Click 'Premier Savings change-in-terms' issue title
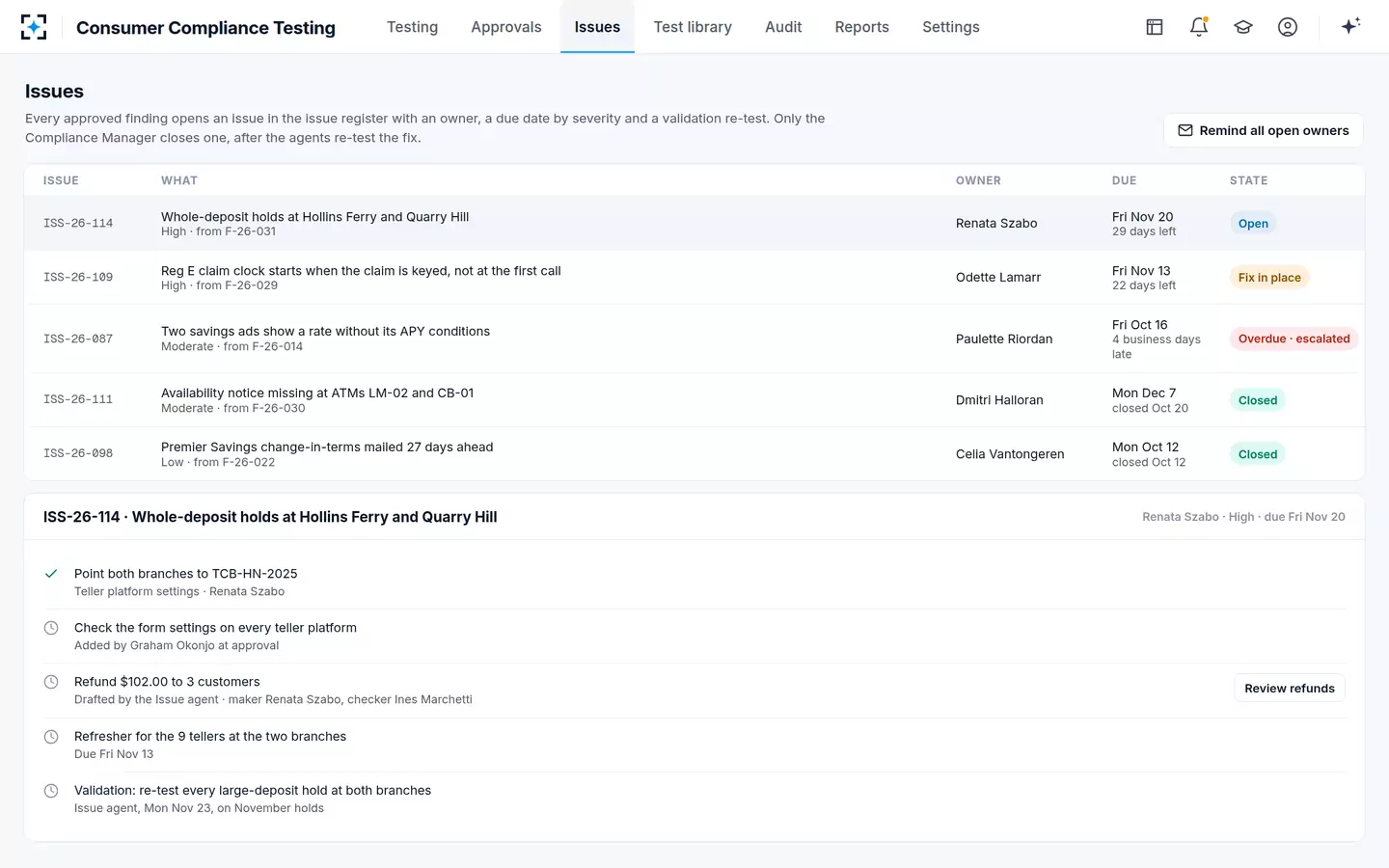The height and width of the screenshot is (868, 1389). (327, 448)
